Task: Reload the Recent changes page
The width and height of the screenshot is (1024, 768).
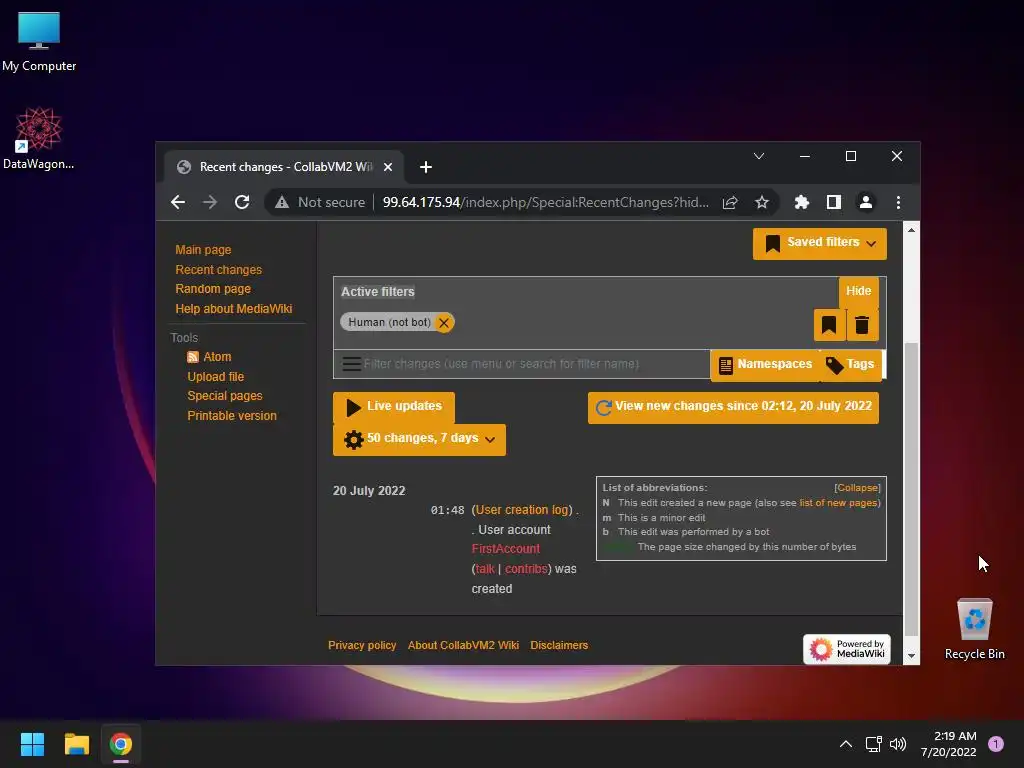Action: [242, 202]
